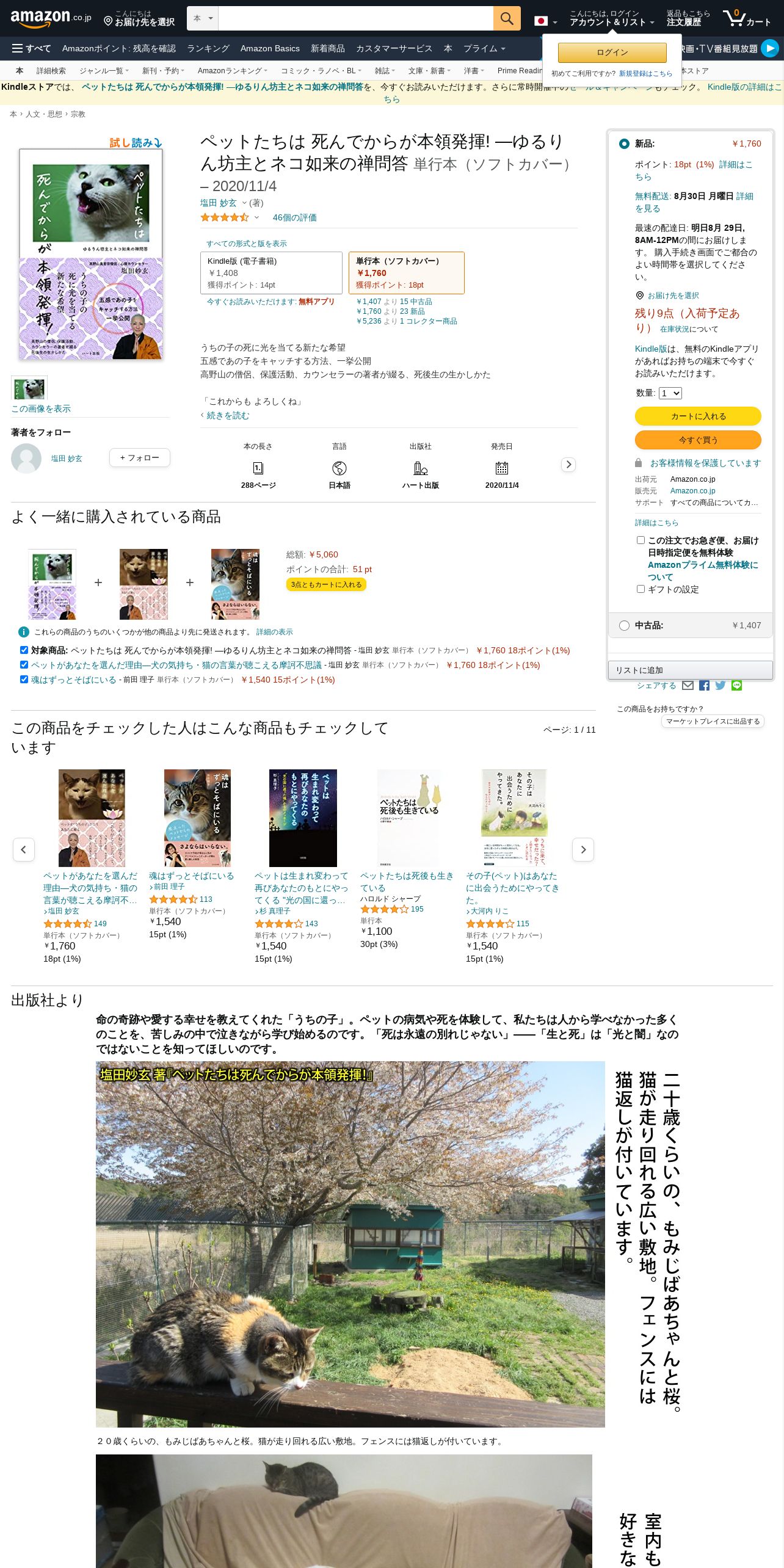Image resolution: width=784 pixels, height=1568 pixels.
Task: Open the 46個の評価 reviews link
Action: click(x=294, y=217)
